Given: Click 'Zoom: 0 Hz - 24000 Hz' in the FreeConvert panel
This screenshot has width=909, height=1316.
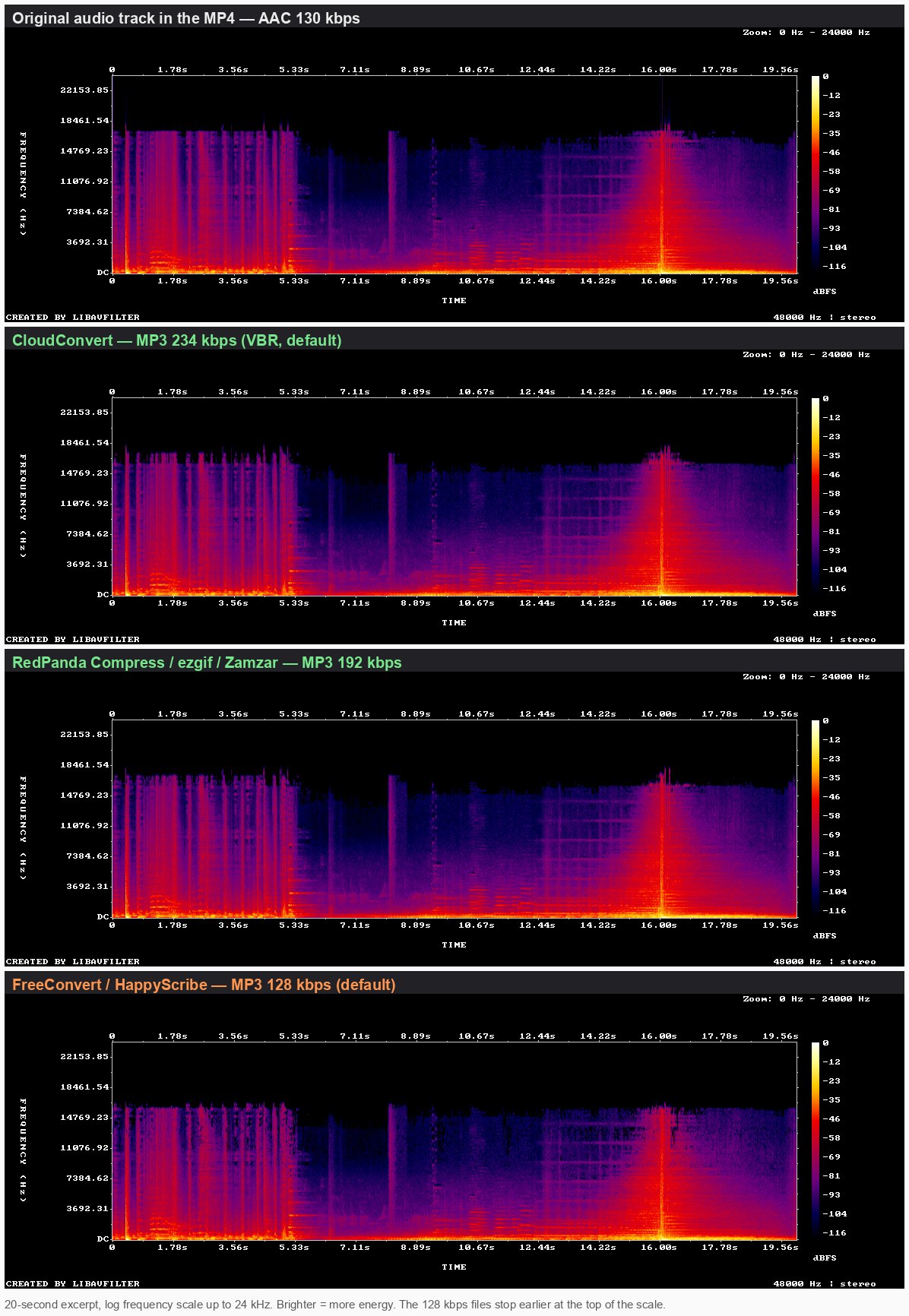Looking at the screenshot, I should pyautogui.click(x=806, y=999).
